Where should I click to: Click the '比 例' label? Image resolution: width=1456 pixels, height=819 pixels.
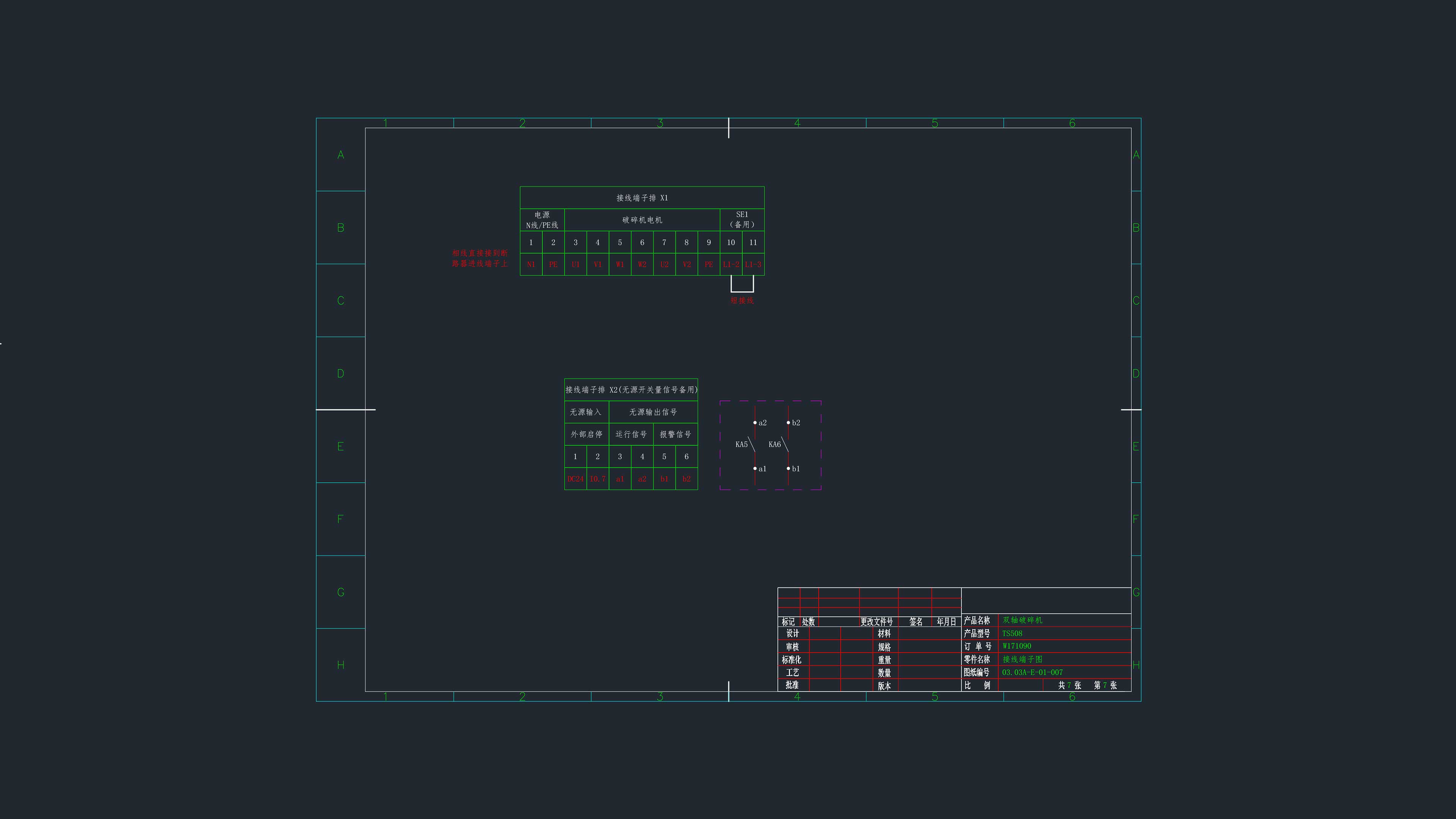(977, 686)
